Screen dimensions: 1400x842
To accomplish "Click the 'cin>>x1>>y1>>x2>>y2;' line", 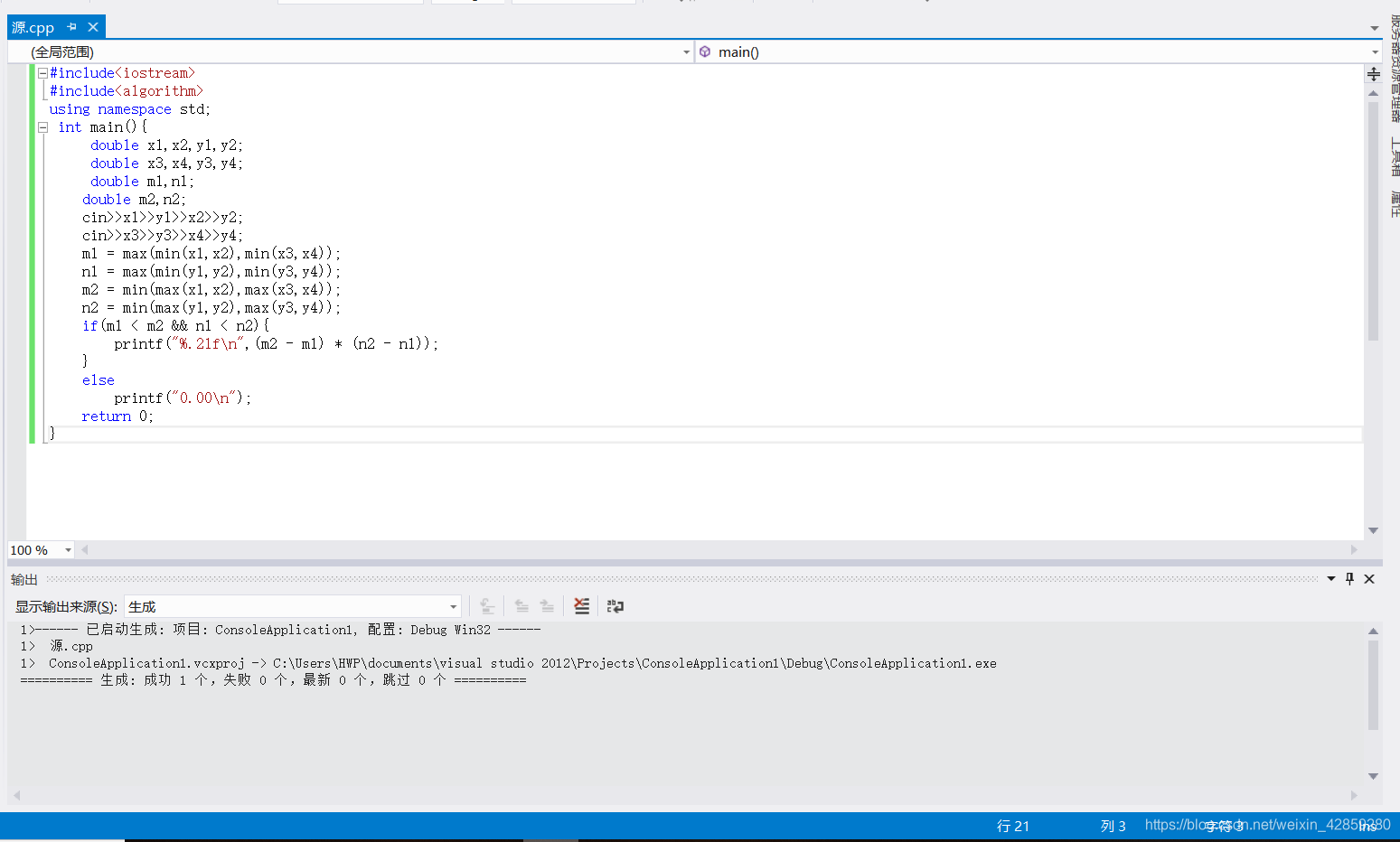I will [163, 218].
